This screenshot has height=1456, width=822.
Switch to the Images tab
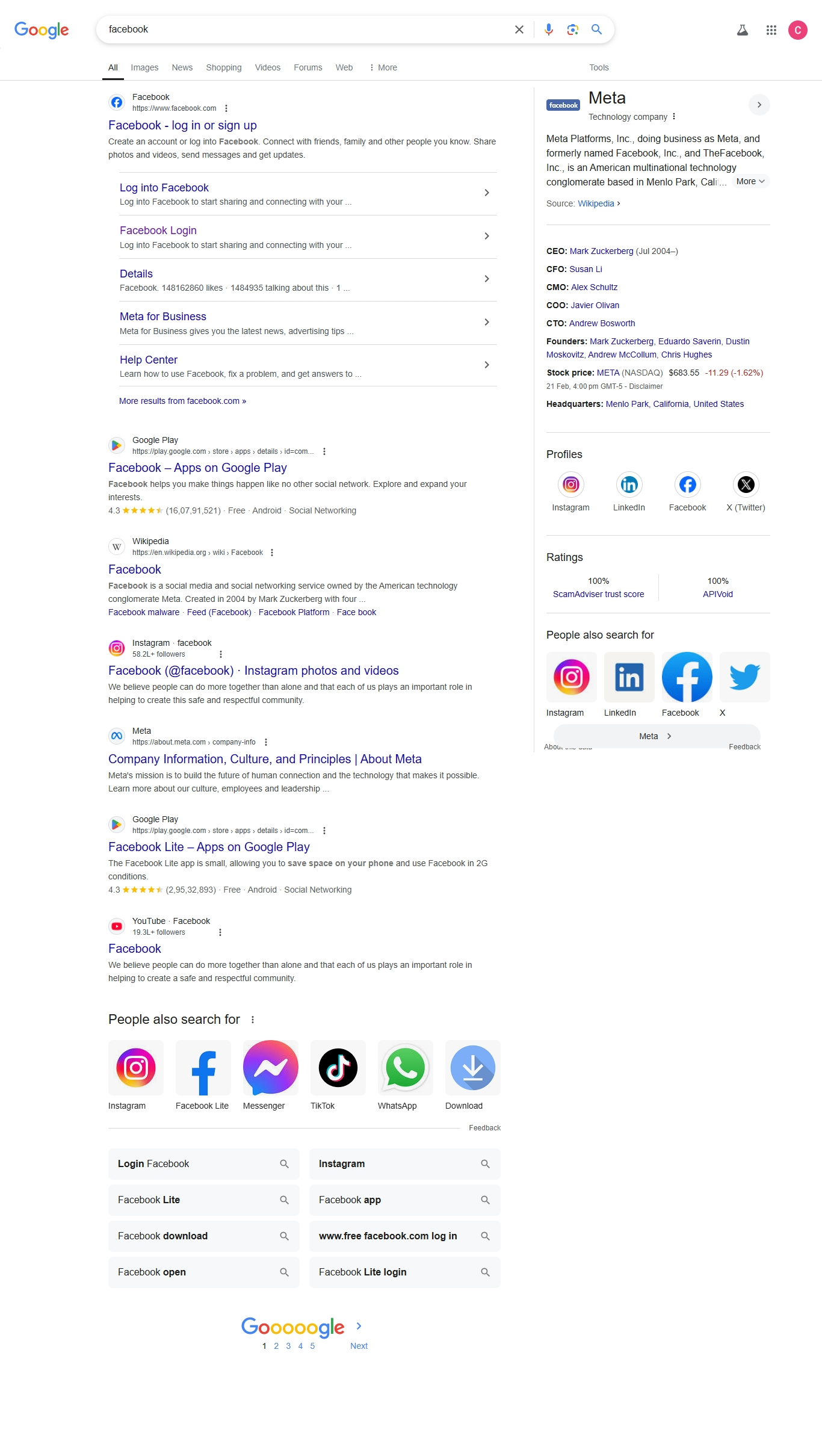(144, 67)
